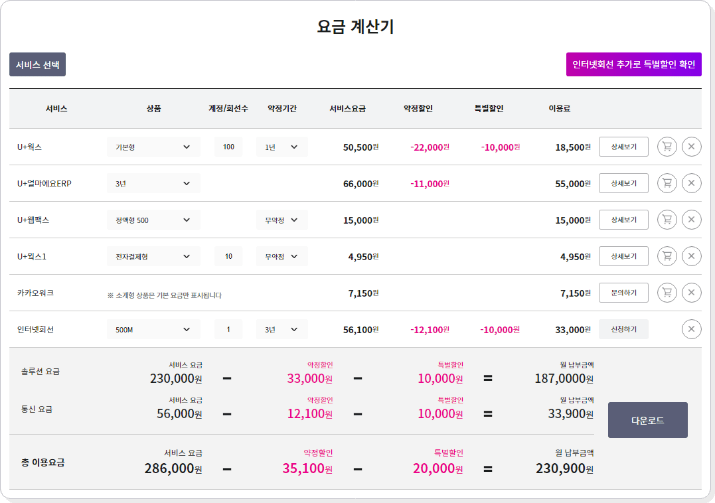Viewport: 715px width, 503px height.
Task: Click 솔루션 요금 service fee 230,000원
Action: (176, 379)
